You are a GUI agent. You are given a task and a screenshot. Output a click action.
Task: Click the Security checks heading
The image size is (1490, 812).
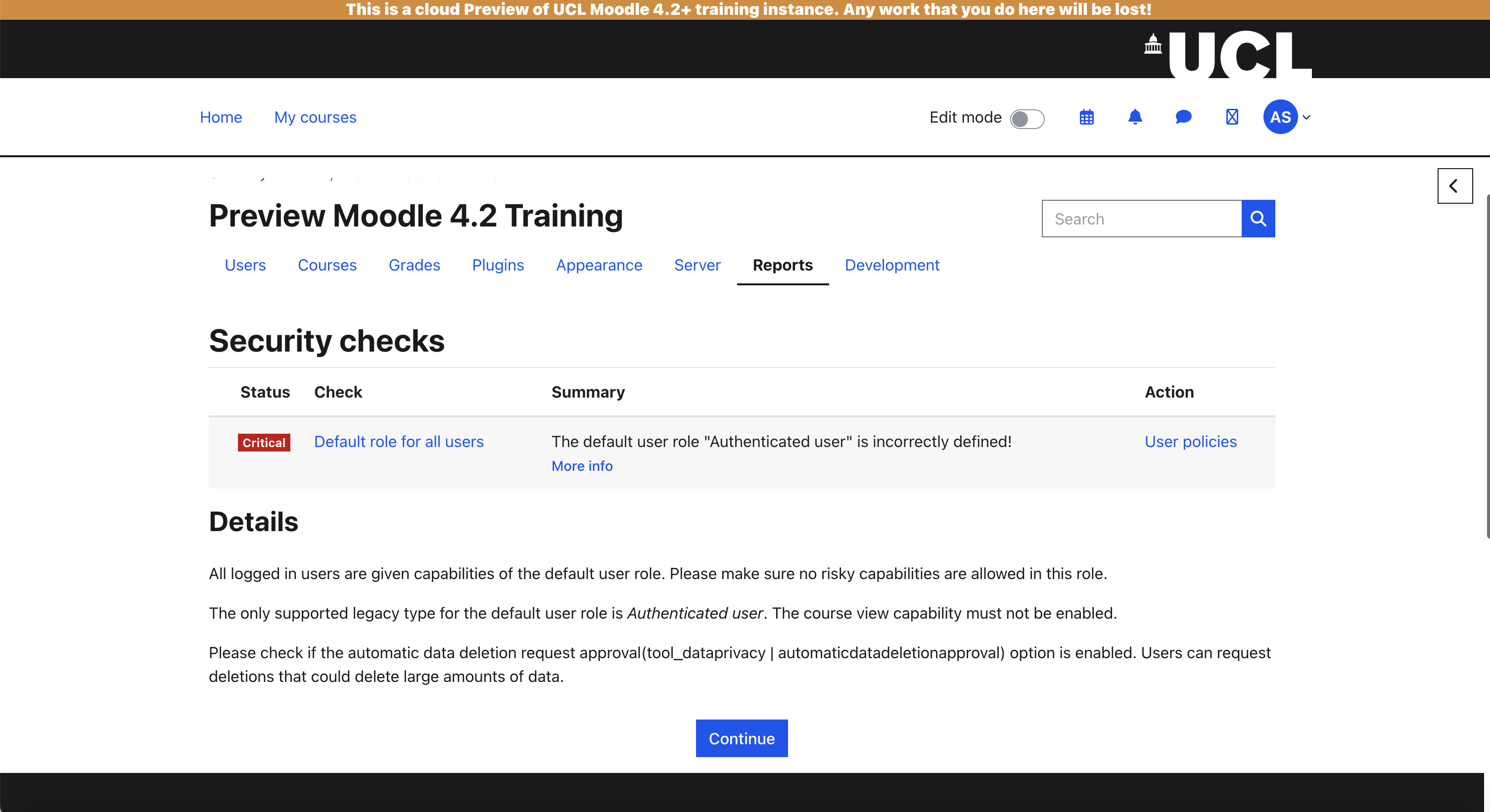pos(327,341)
